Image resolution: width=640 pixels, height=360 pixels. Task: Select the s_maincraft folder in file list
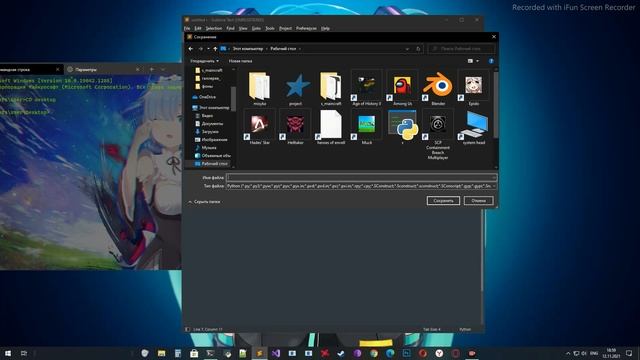(x=331, y=89)
